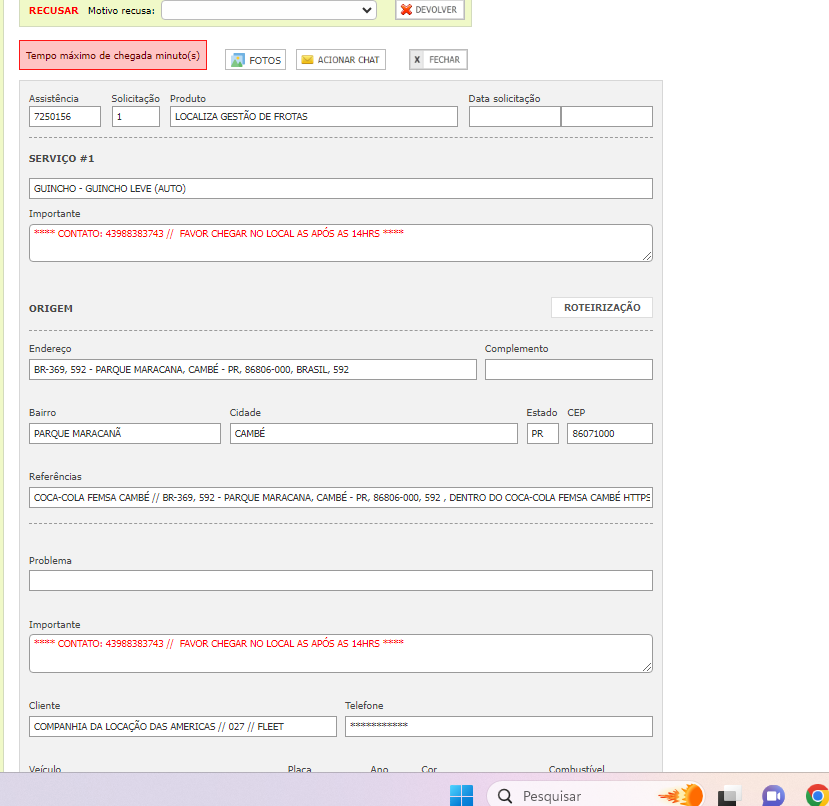Click the Acionar Chat envelope button
The height and width of the screenshot is (806, 829).
(341, 60)
